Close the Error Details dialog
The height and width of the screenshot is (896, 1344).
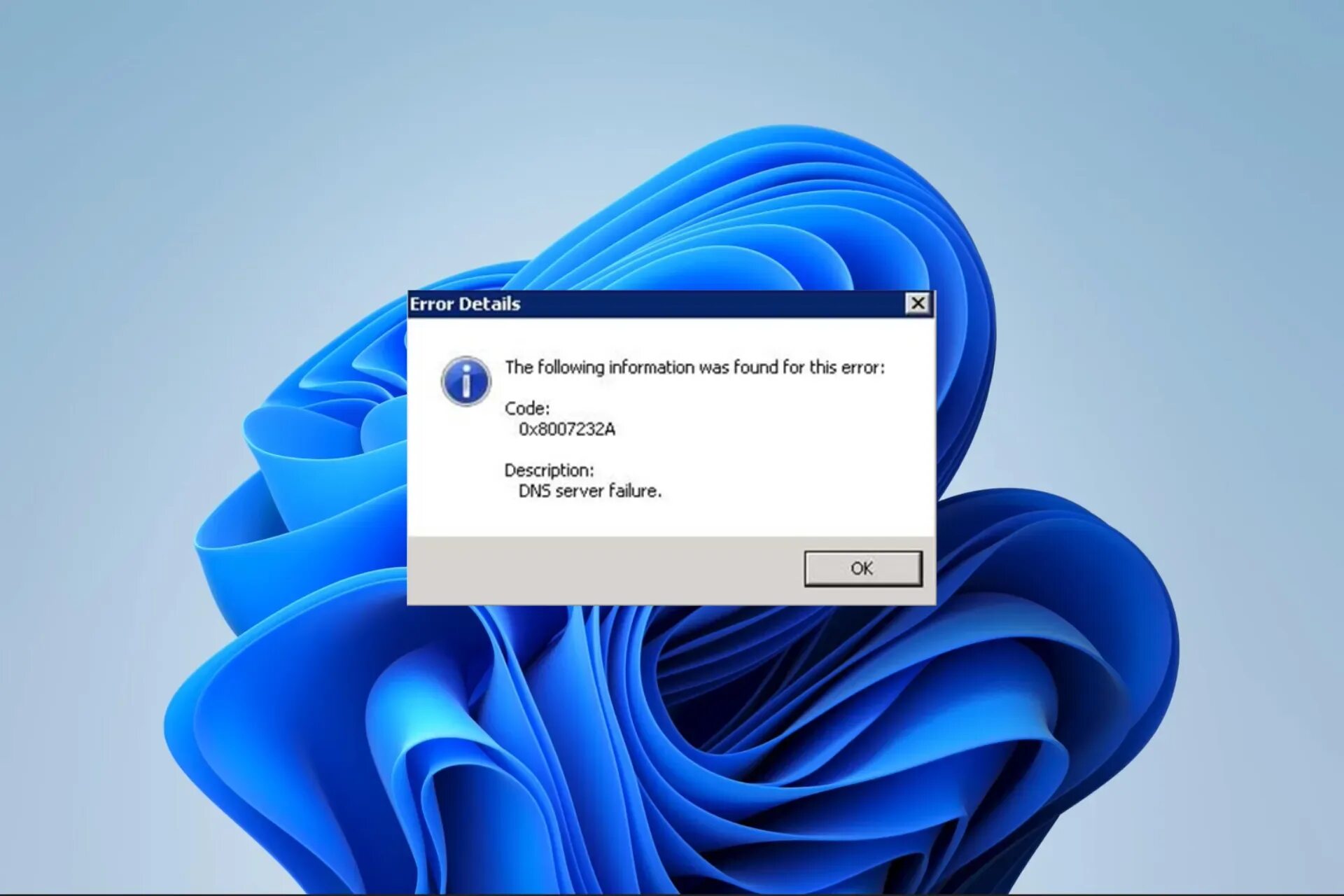(x=917, y=303)
